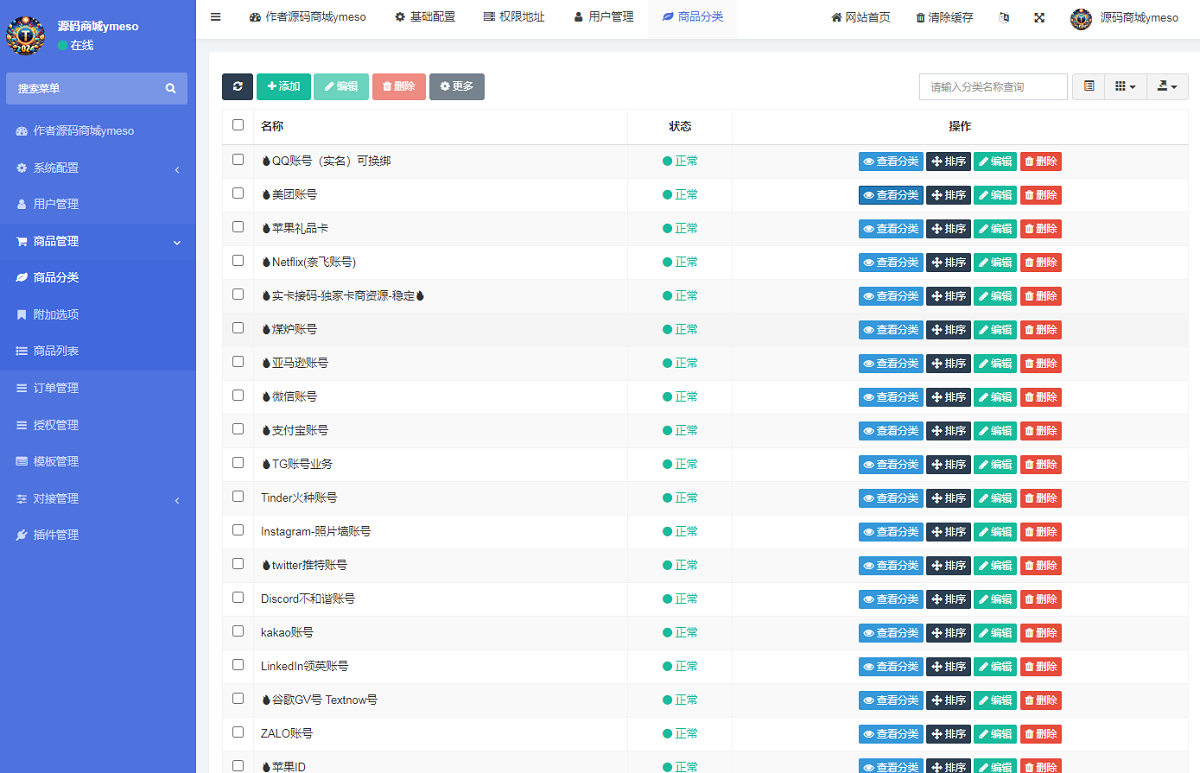Open the 更多 dropdown button
Viewport: 1200px width, 773px height.
457,87
